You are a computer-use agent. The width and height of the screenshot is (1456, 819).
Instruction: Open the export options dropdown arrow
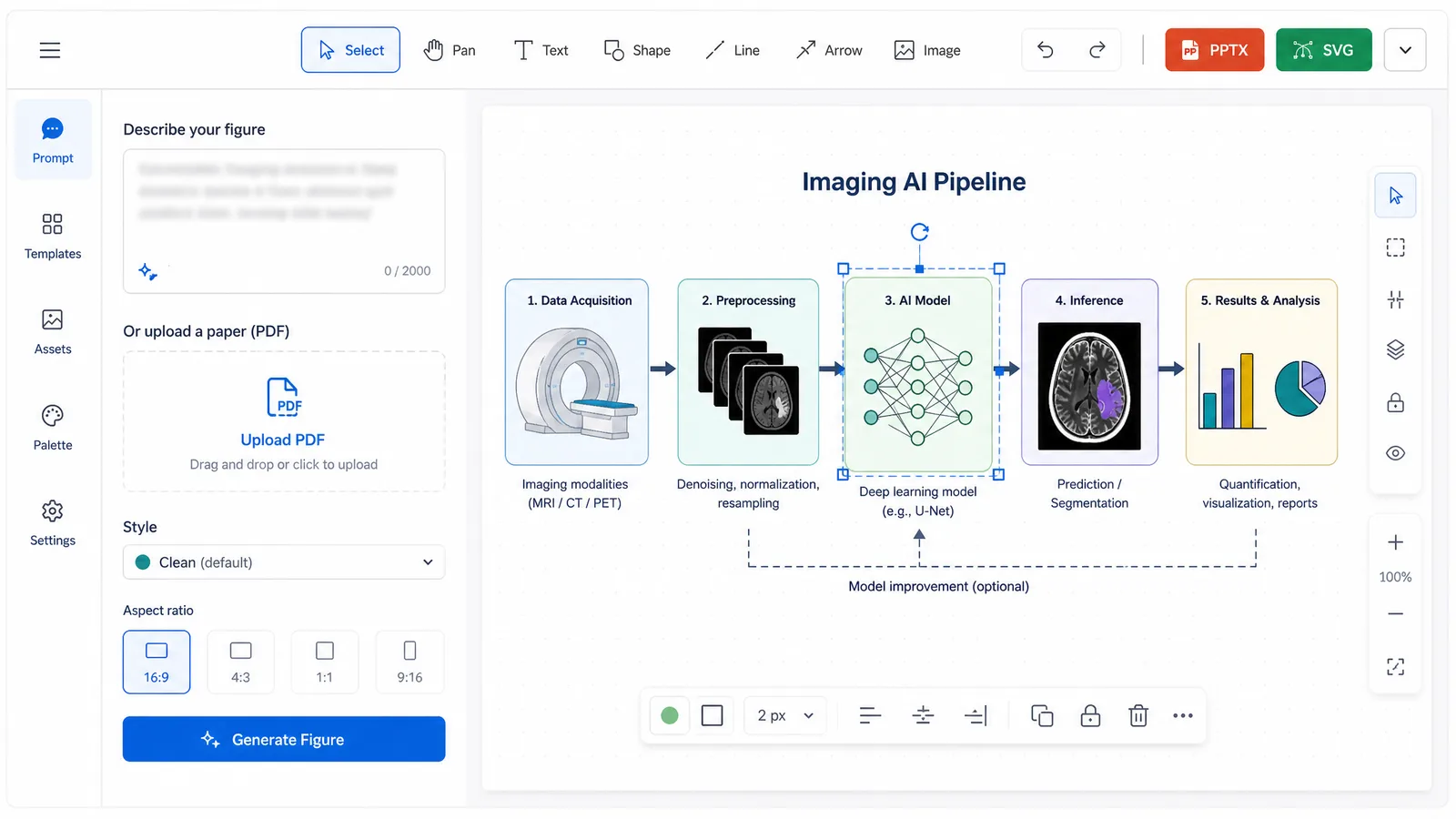1405,50
